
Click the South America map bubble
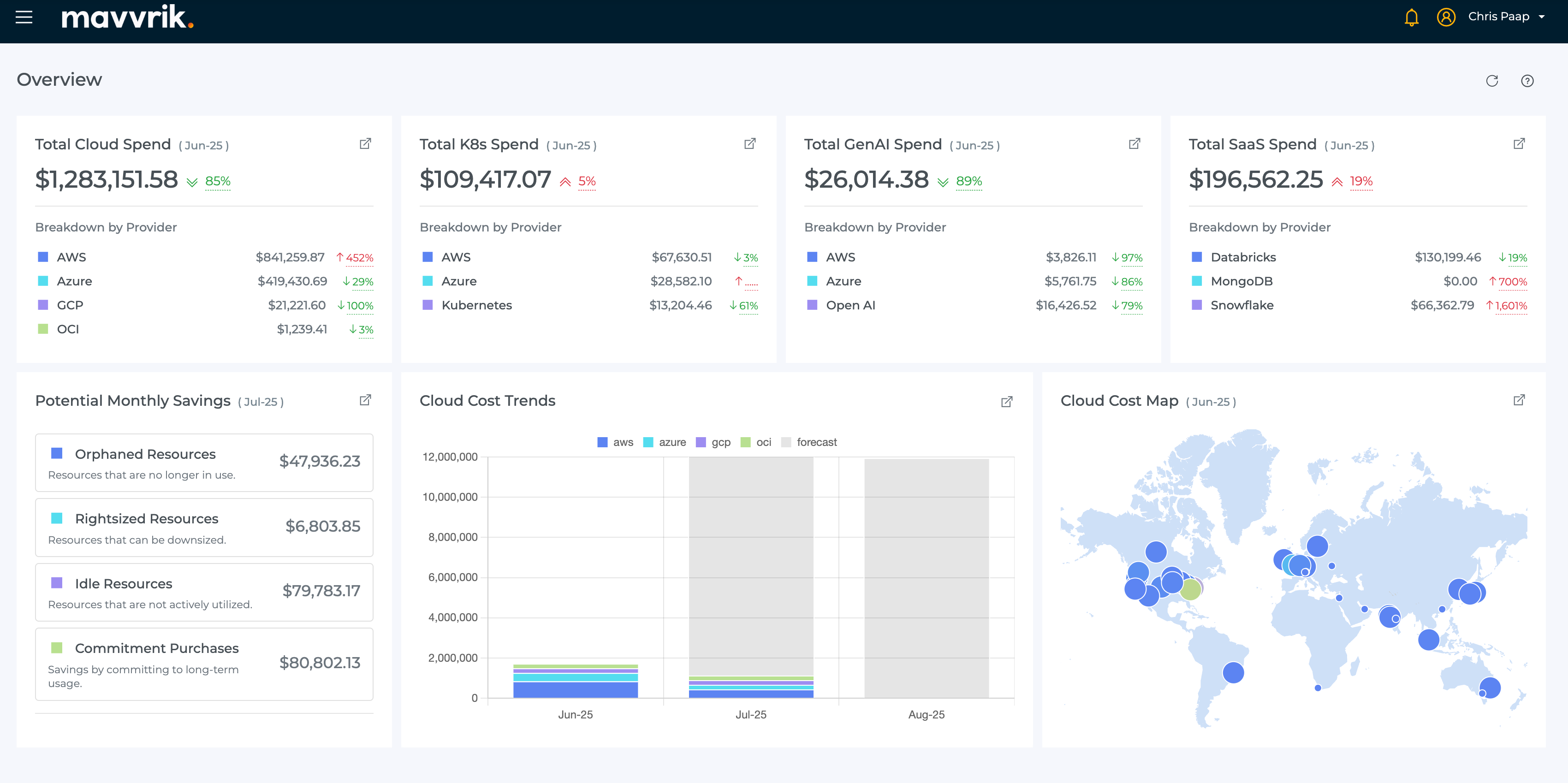[1233, 672]
